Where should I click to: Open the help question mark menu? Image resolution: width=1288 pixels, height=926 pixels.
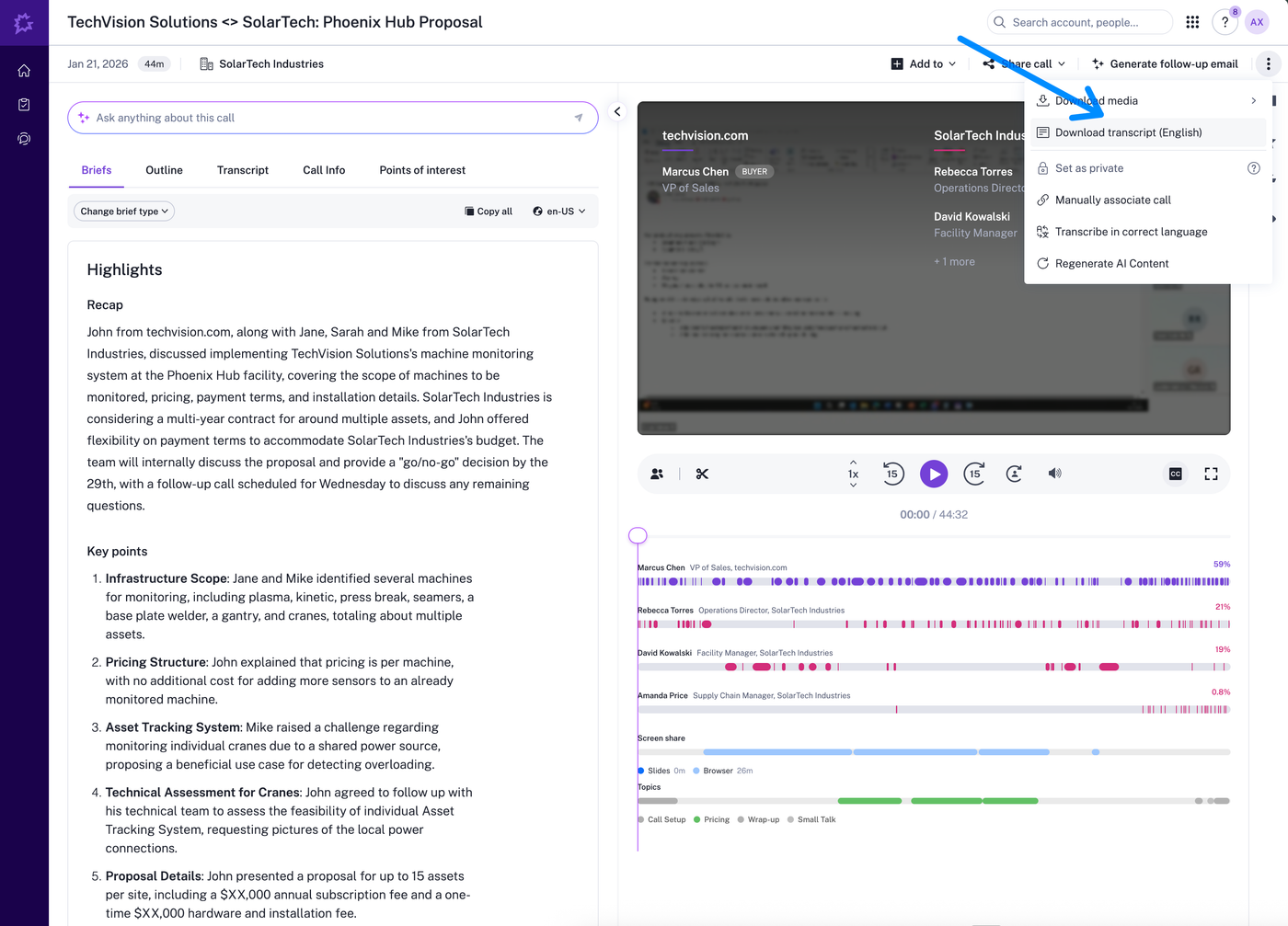pyautogui.click(x=1225, y=22)
